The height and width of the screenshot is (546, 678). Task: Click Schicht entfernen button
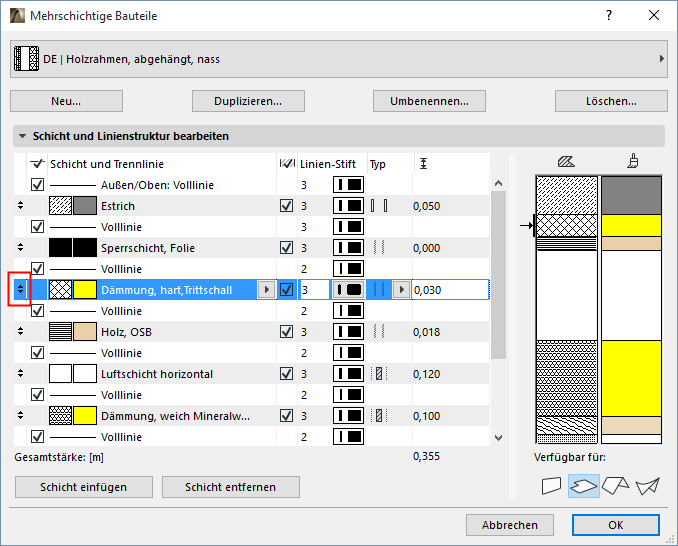coord(230,487)
